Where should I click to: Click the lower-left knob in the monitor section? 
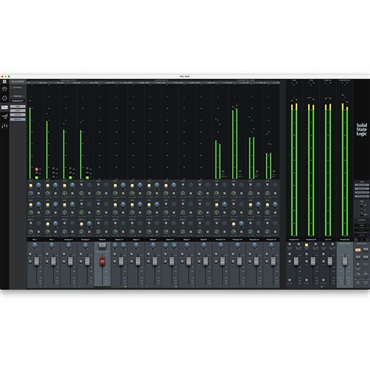coord(357,276)
